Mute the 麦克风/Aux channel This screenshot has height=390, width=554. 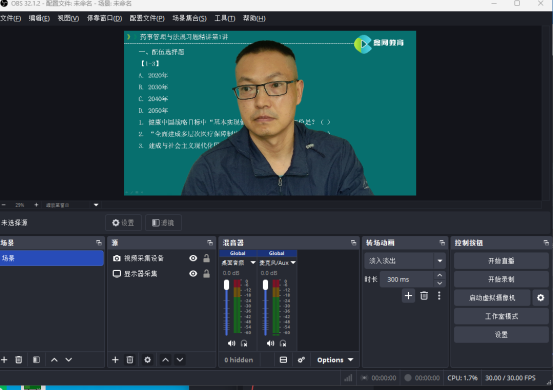tap(270, 343)
